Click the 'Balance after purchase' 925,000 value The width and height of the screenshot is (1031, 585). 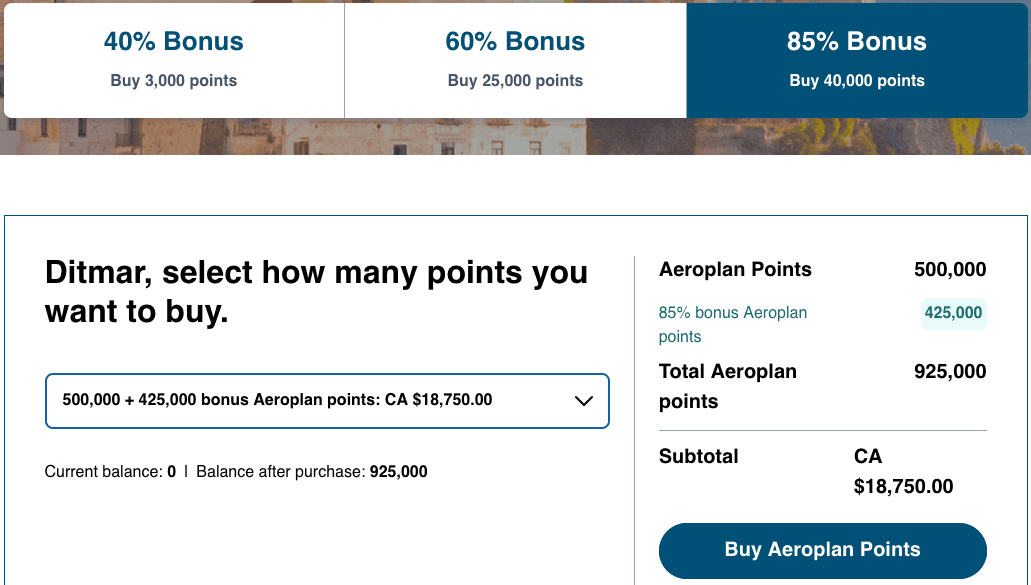click(398, 472)
